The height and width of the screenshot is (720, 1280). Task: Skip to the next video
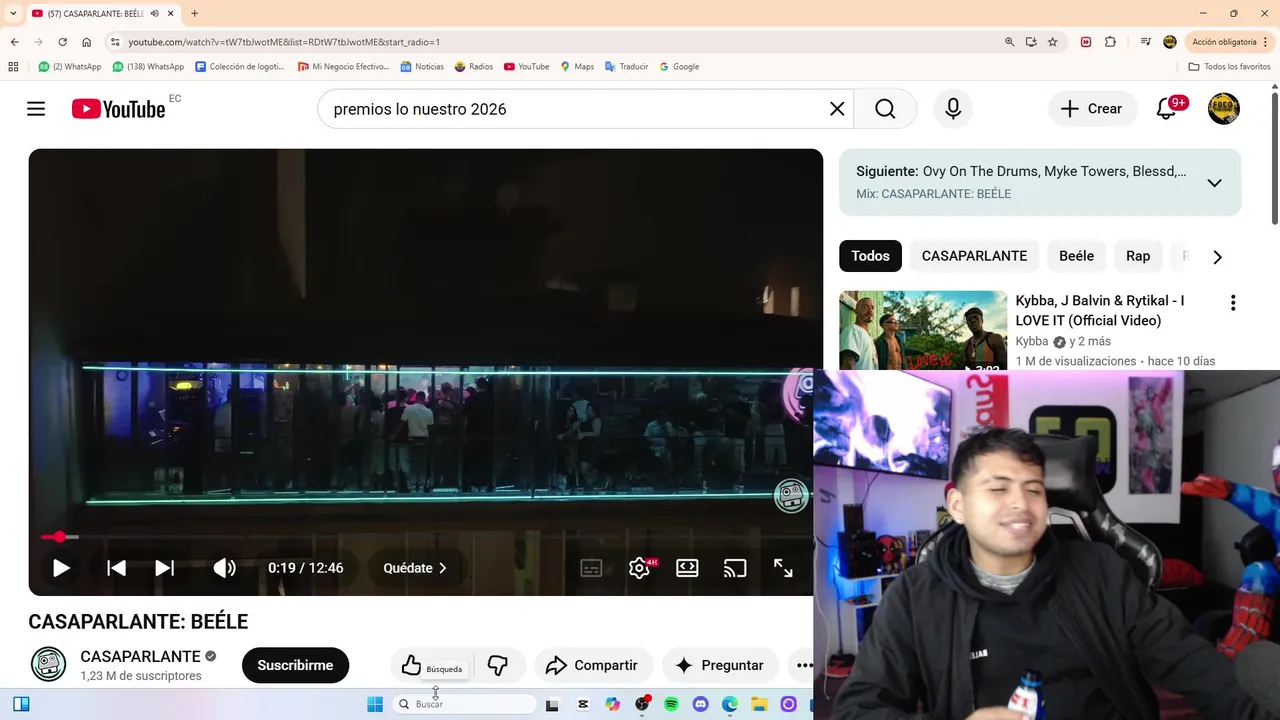pyautogui.click(x=165, y=568)
